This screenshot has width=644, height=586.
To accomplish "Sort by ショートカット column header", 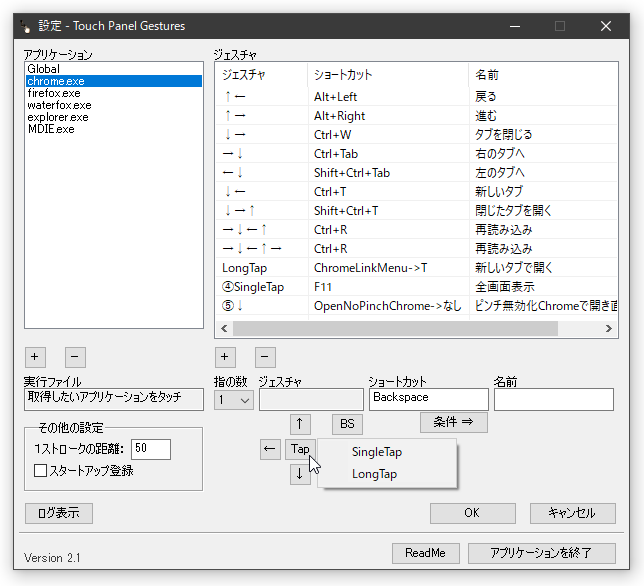I will coord(388,75).
